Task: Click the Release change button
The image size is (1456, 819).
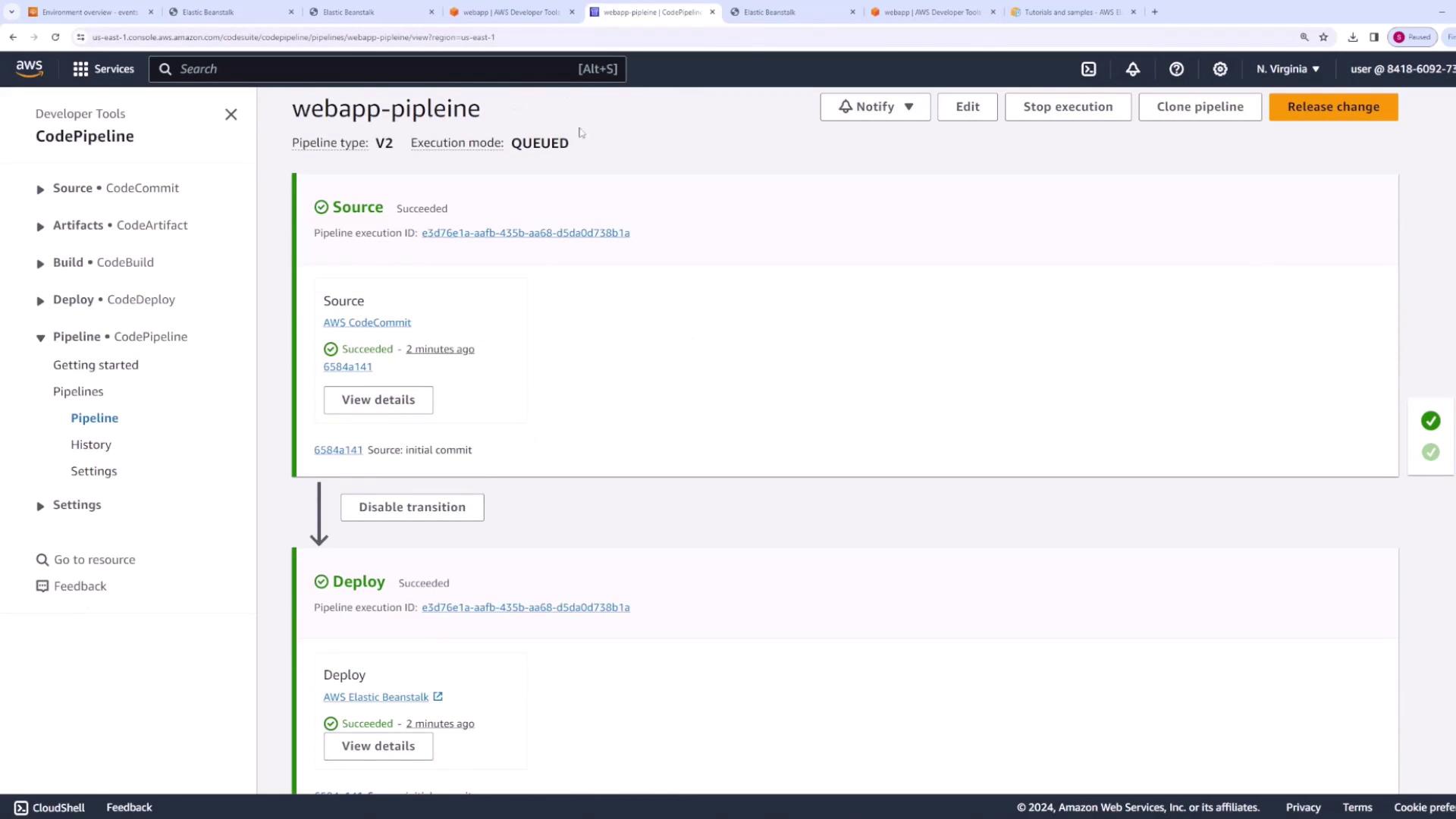Action: click(1332, 107)
